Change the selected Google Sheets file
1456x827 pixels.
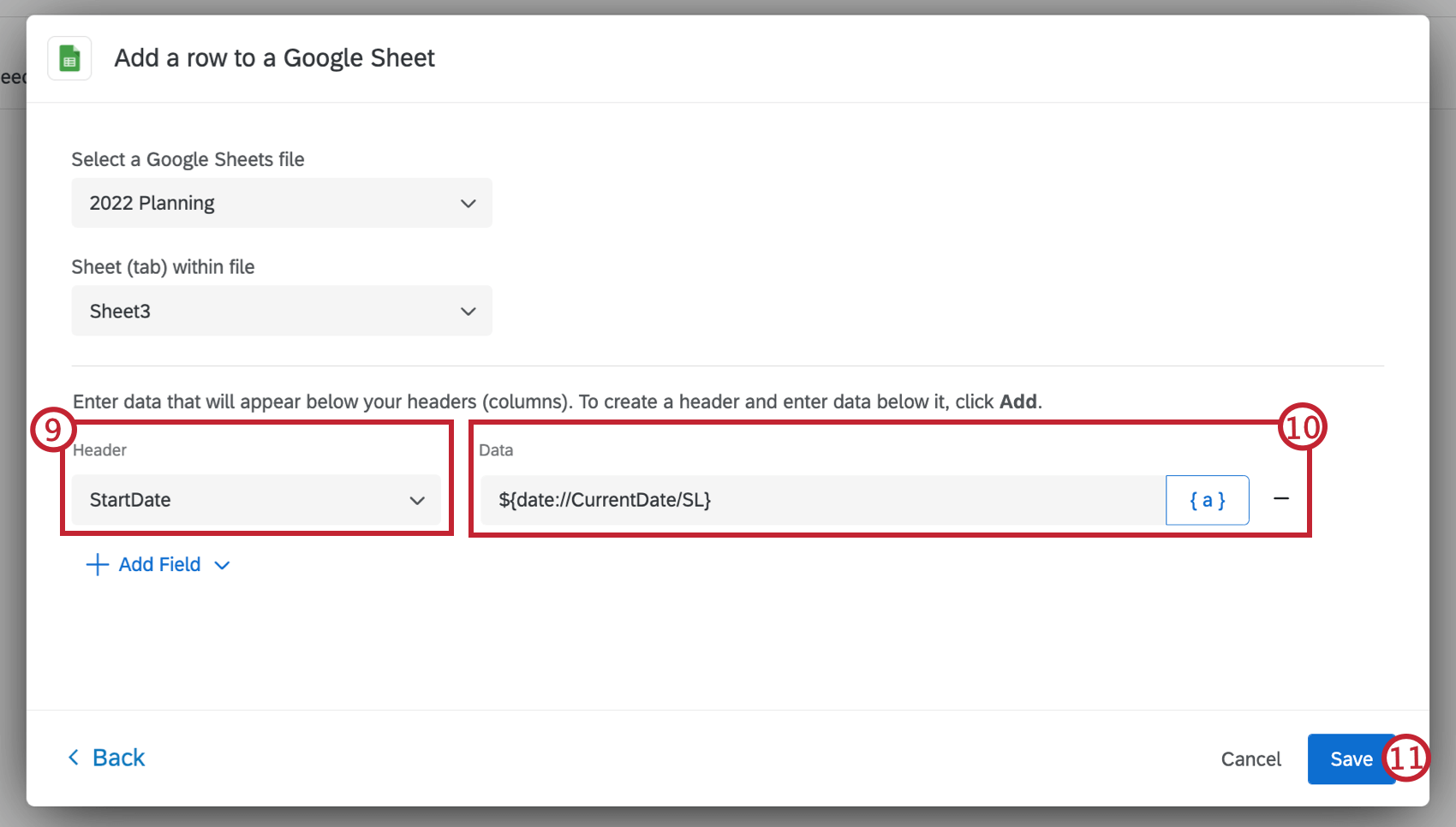coord(281,203)
